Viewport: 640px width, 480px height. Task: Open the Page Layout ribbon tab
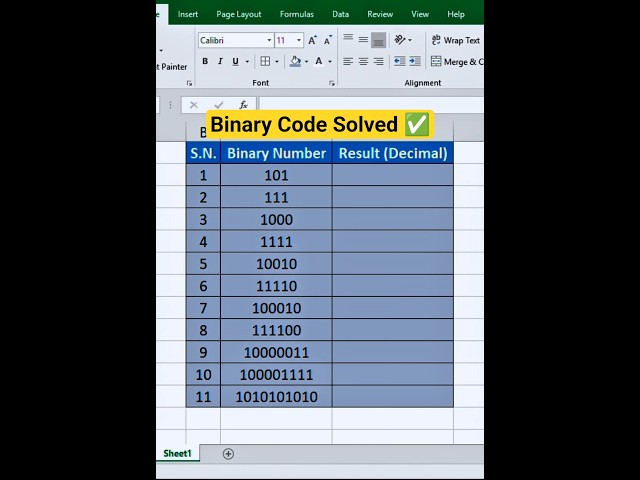click(239, 14)
